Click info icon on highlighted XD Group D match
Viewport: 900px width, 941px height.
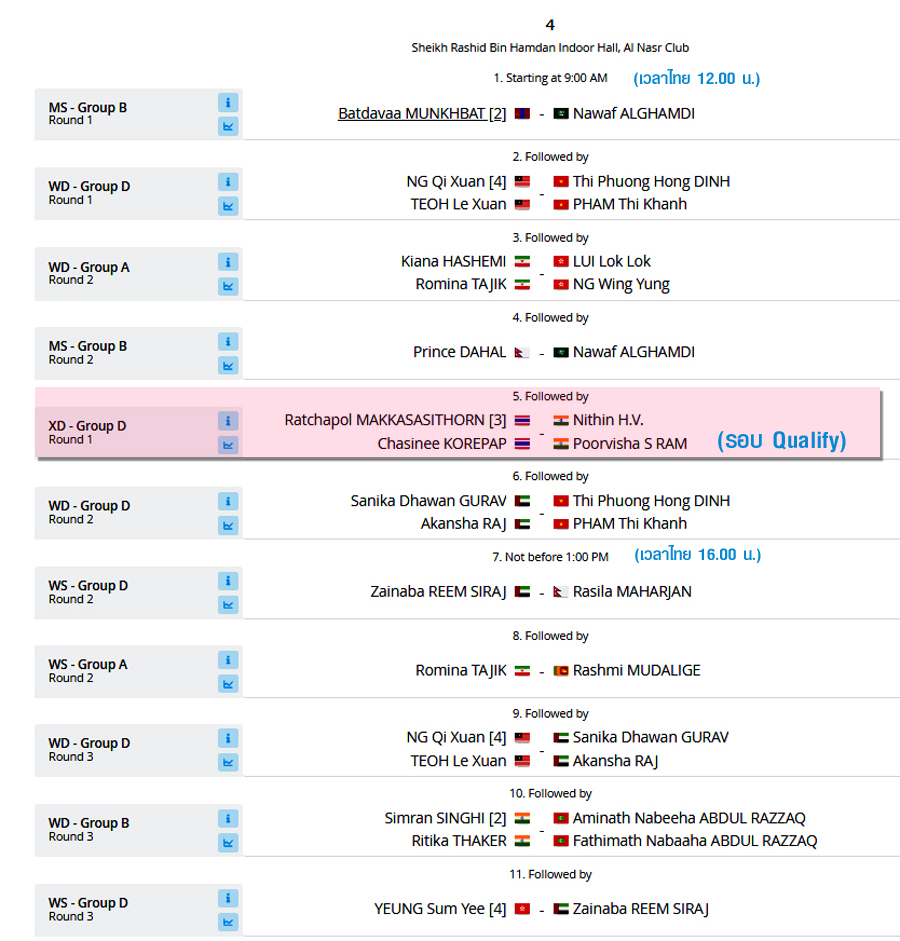[x=228, y=421]
